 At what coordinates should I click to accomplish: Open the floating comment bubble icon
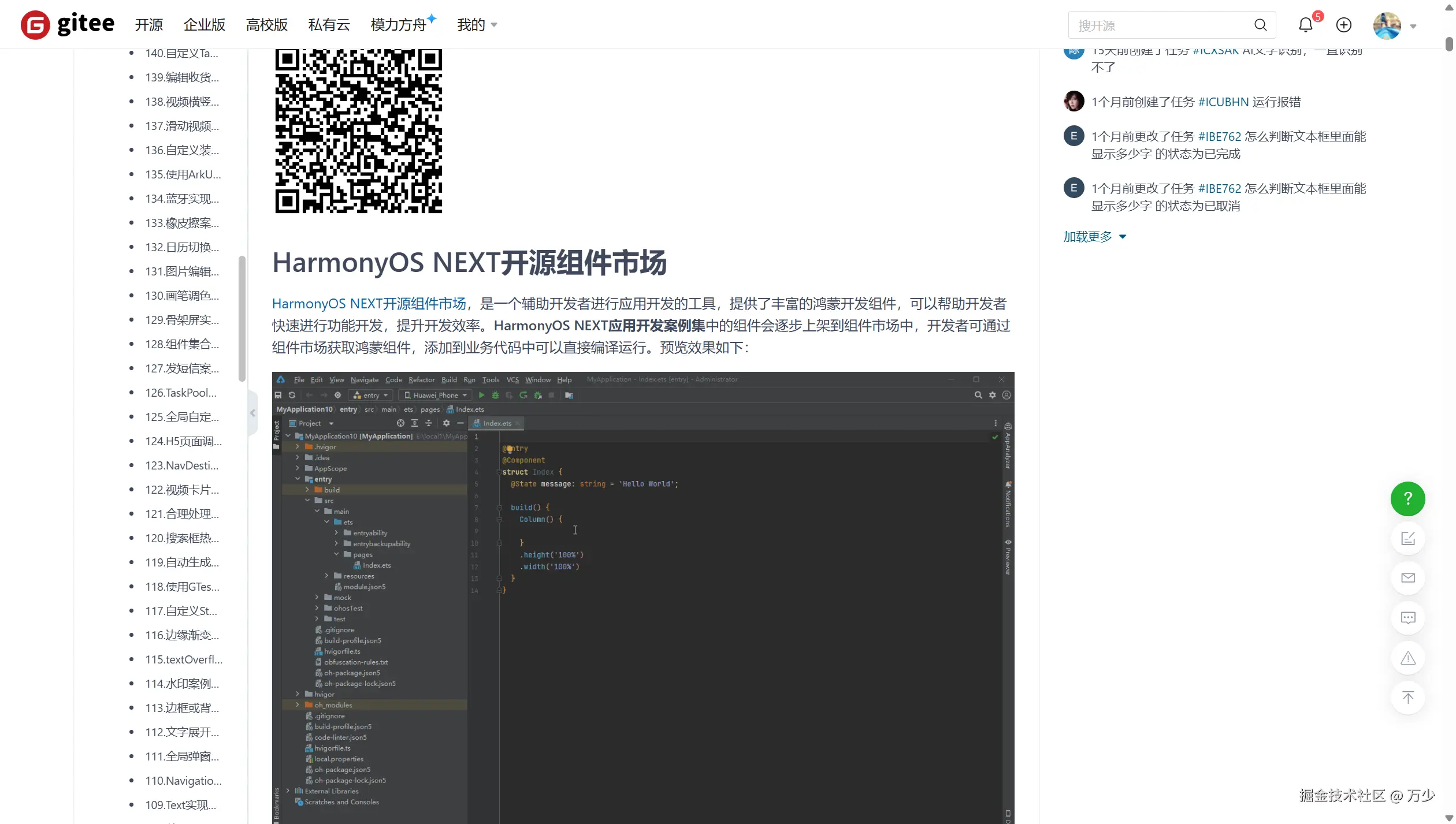click(x=1408, y=617)
